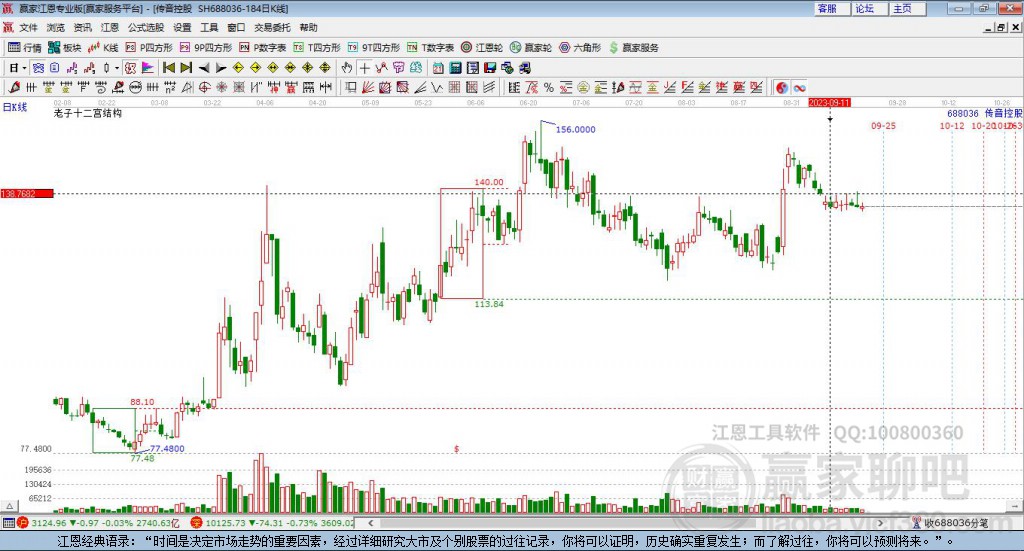The height and width of the screenshot is (551, 1024).
Task: Click the 113.84 price level label
Action: pos(489,304)
